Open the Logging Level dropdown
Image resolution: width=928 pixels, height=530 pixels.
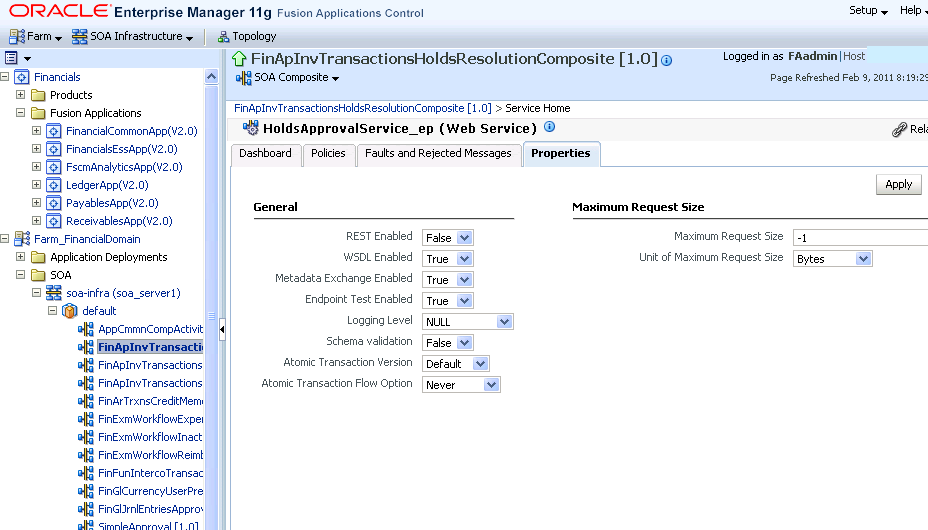468,322
